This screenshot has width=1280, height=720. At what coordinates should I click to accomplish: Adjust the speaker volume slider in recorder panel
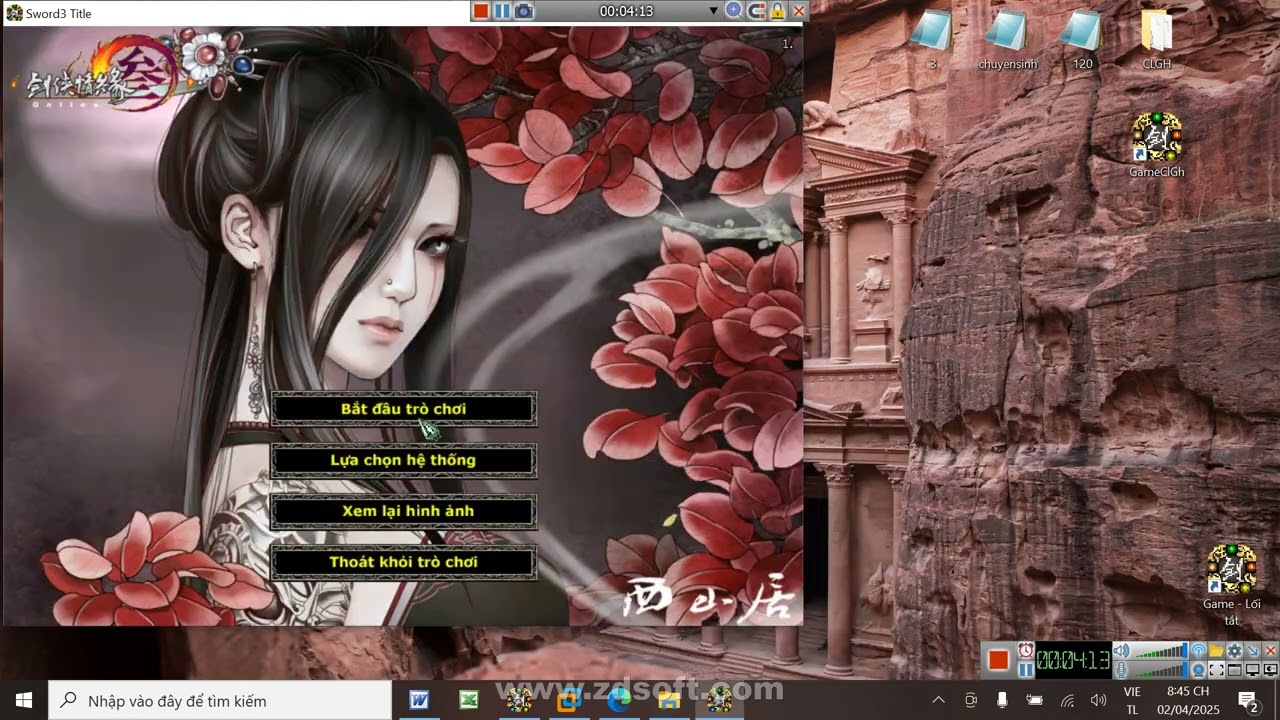[1160, 650]
